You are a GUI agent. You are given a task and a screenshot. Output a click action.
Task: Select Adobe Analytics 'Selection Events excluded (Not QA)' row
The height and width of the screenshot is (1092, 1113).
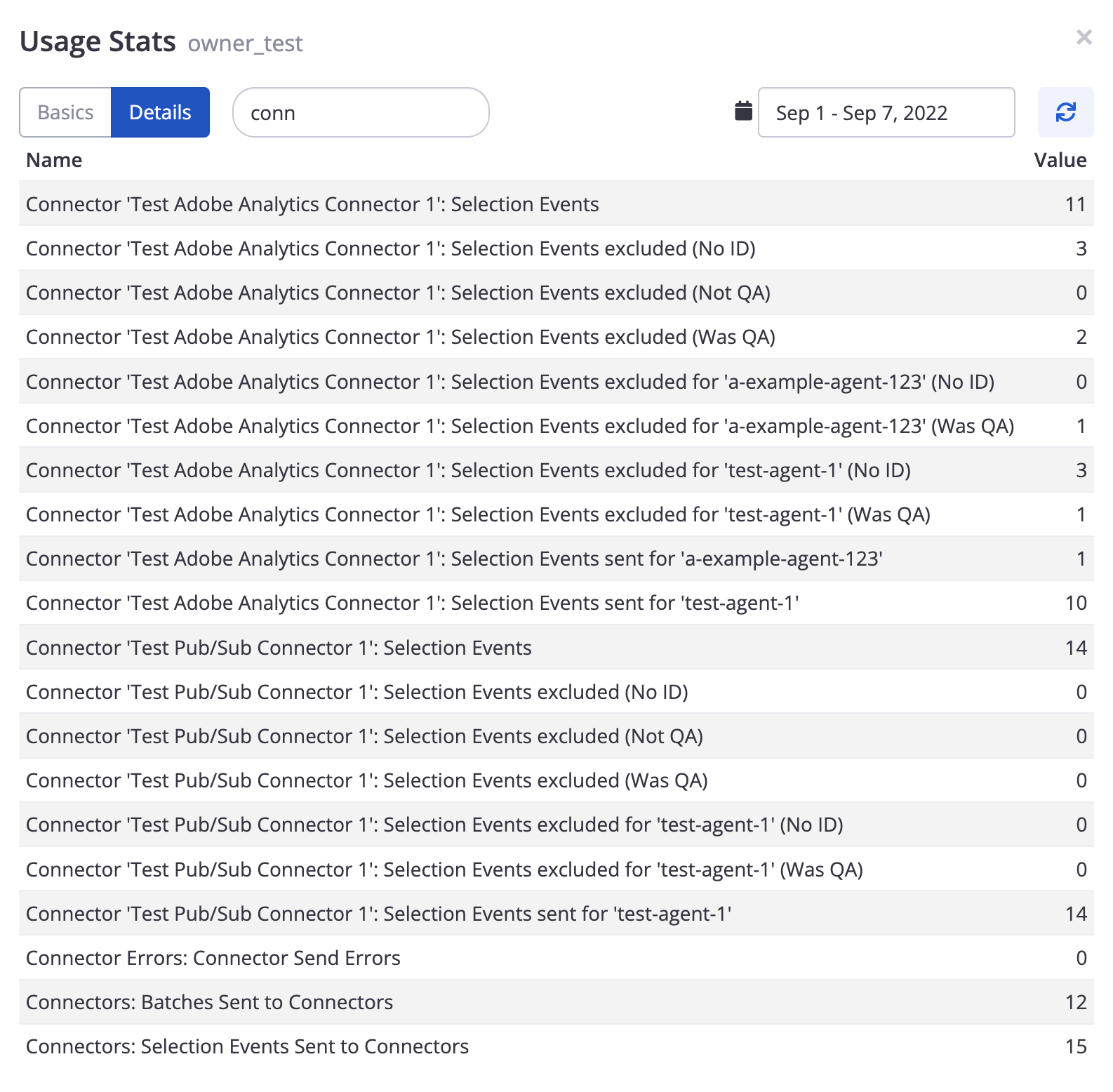point(556,293)
